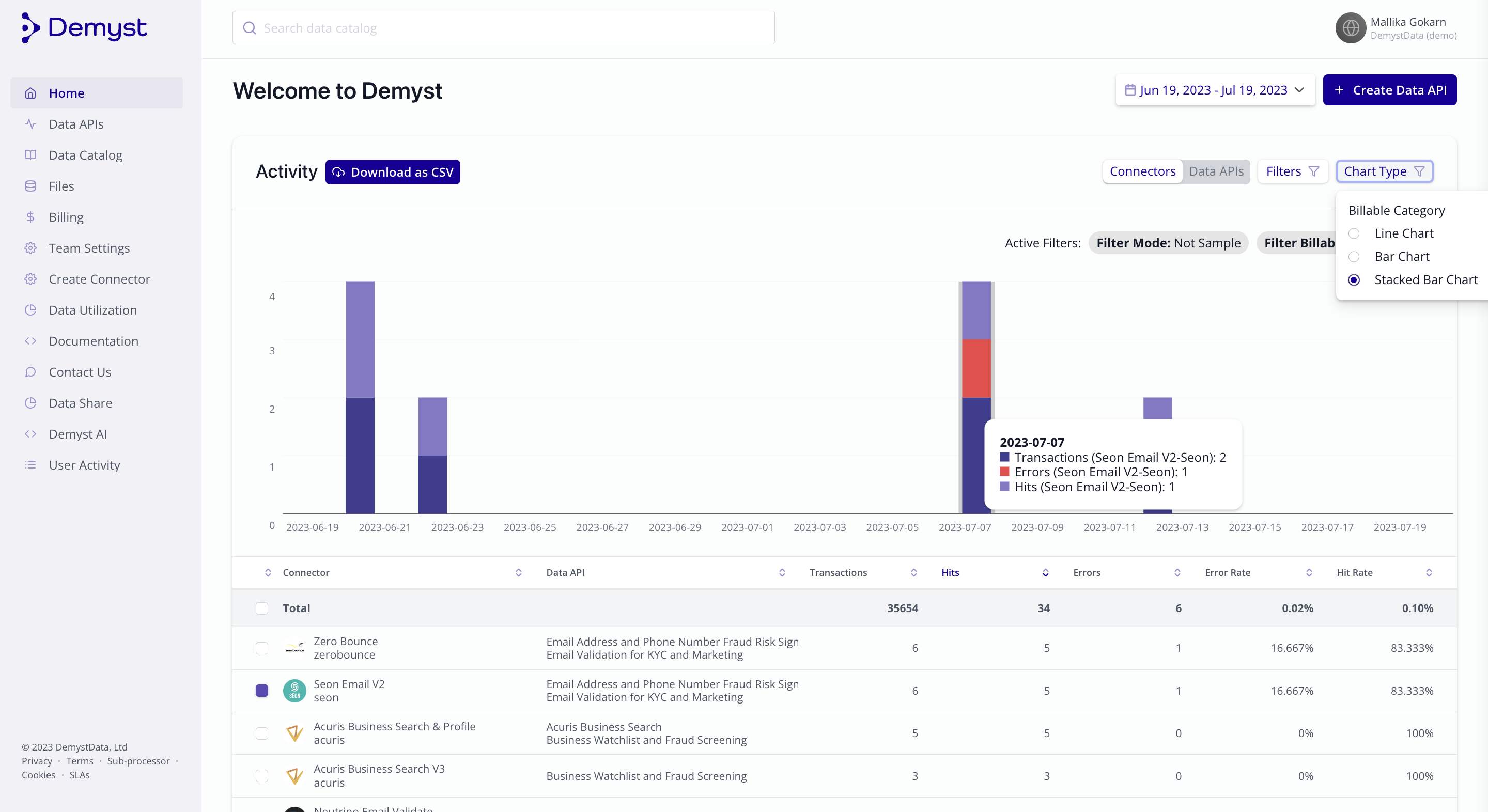1488x812 pixels.
Task: Switch to Data APIs tab
Action: click(x=1215, y=171)
